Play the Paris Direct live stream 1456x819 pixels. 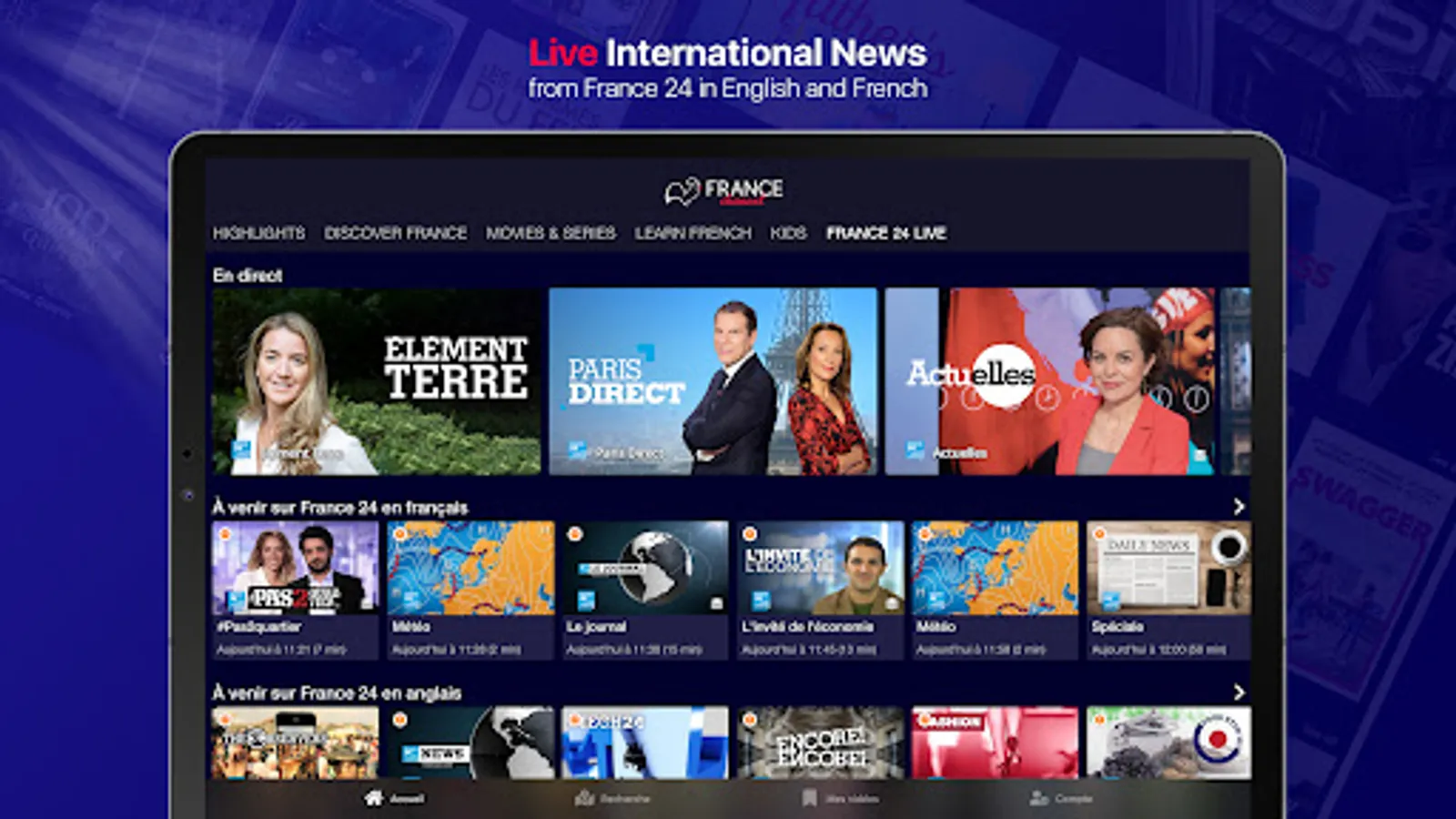713,381
